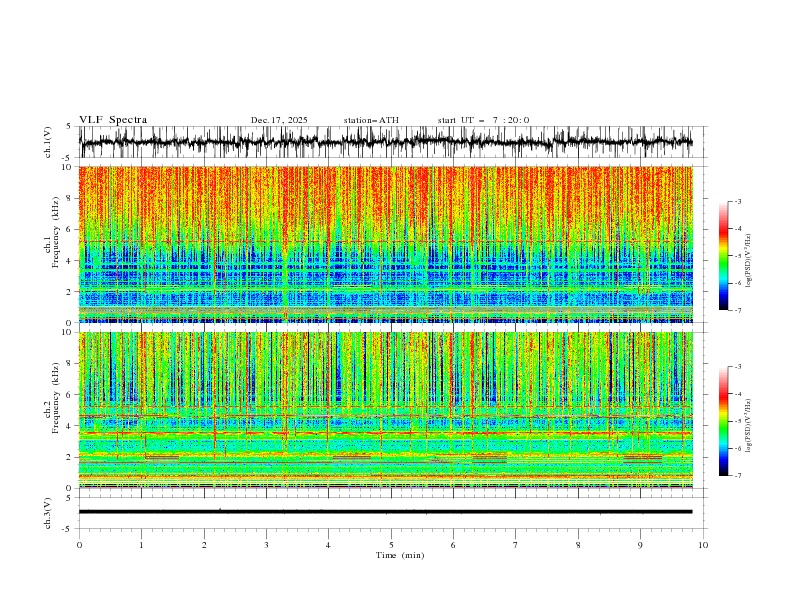Click the "start UT = 7 :20: 0" text

483,120
